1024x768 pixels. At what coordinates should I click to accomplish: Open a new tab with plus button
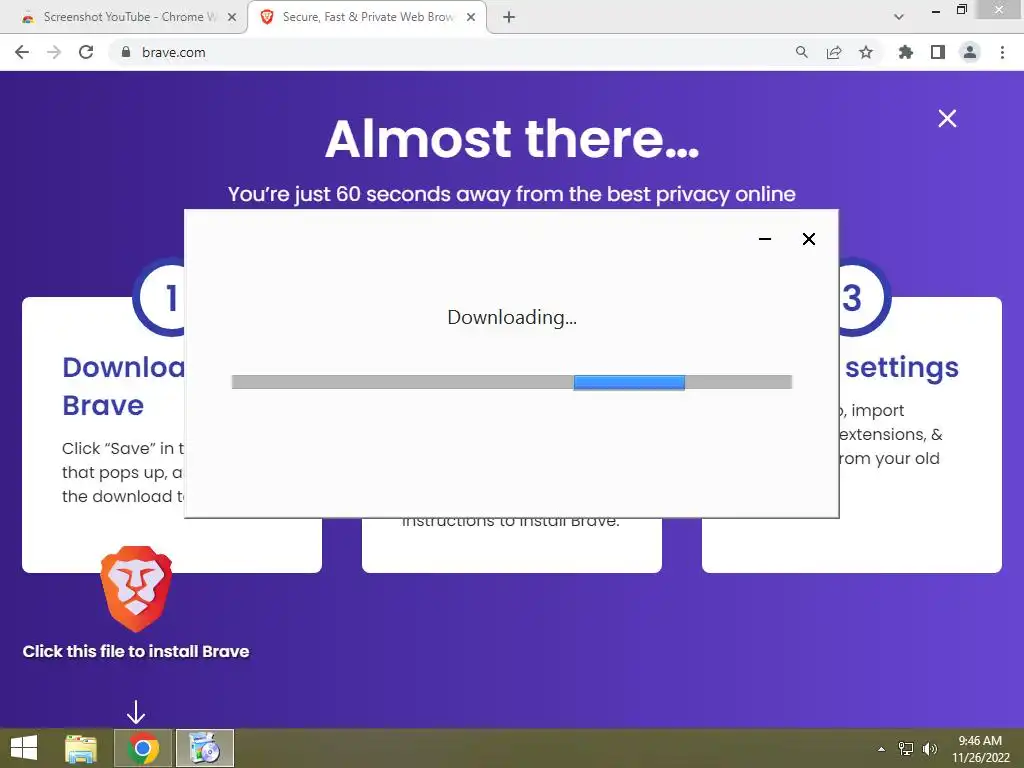pyautogui.click(x=509, y=18)
